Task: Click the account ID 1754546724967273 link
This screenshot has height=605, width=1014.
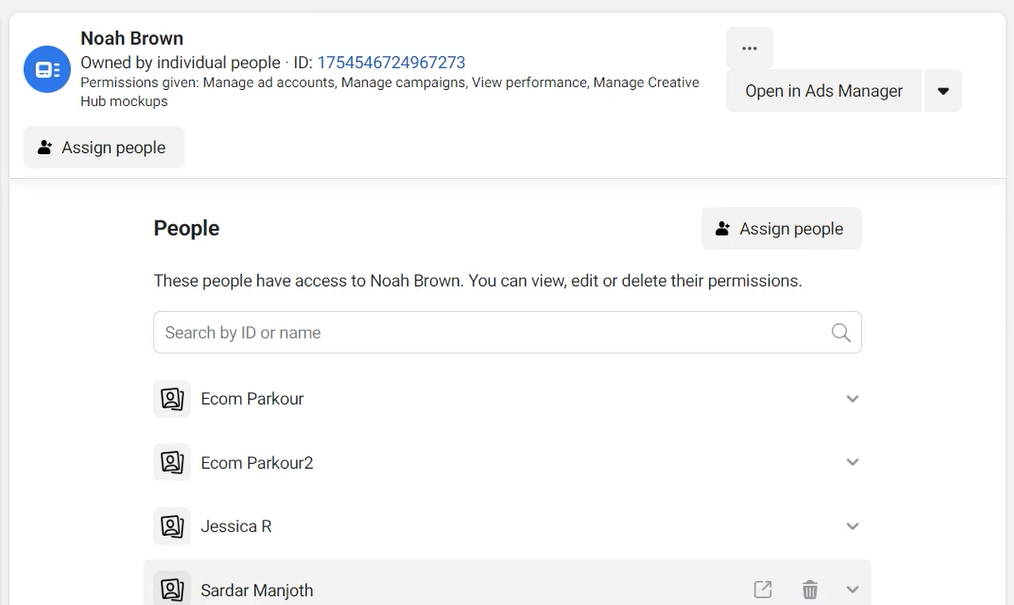Action: point(391,63)
